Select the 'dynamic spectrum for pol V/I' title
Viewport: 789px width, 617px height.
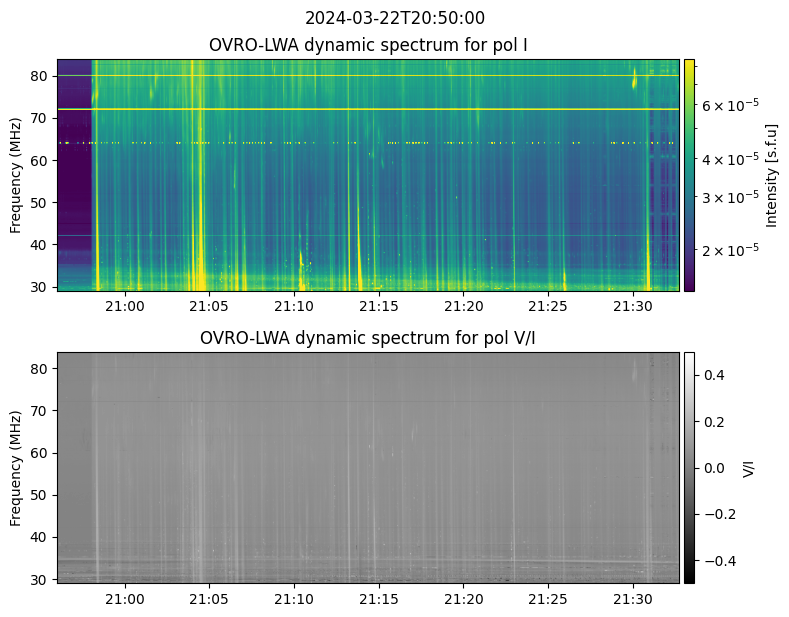click(x=369, y=338)
